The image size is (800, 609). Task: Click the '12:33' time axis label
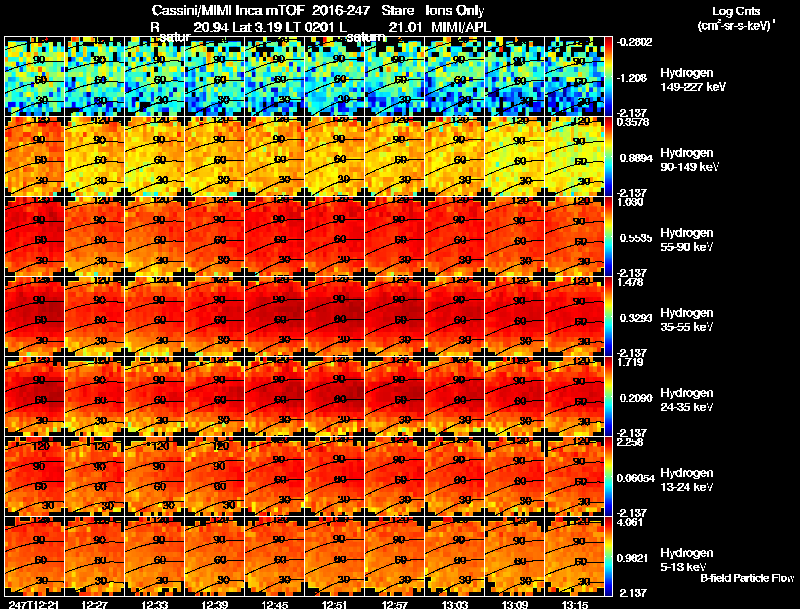(x=155, y=605)
